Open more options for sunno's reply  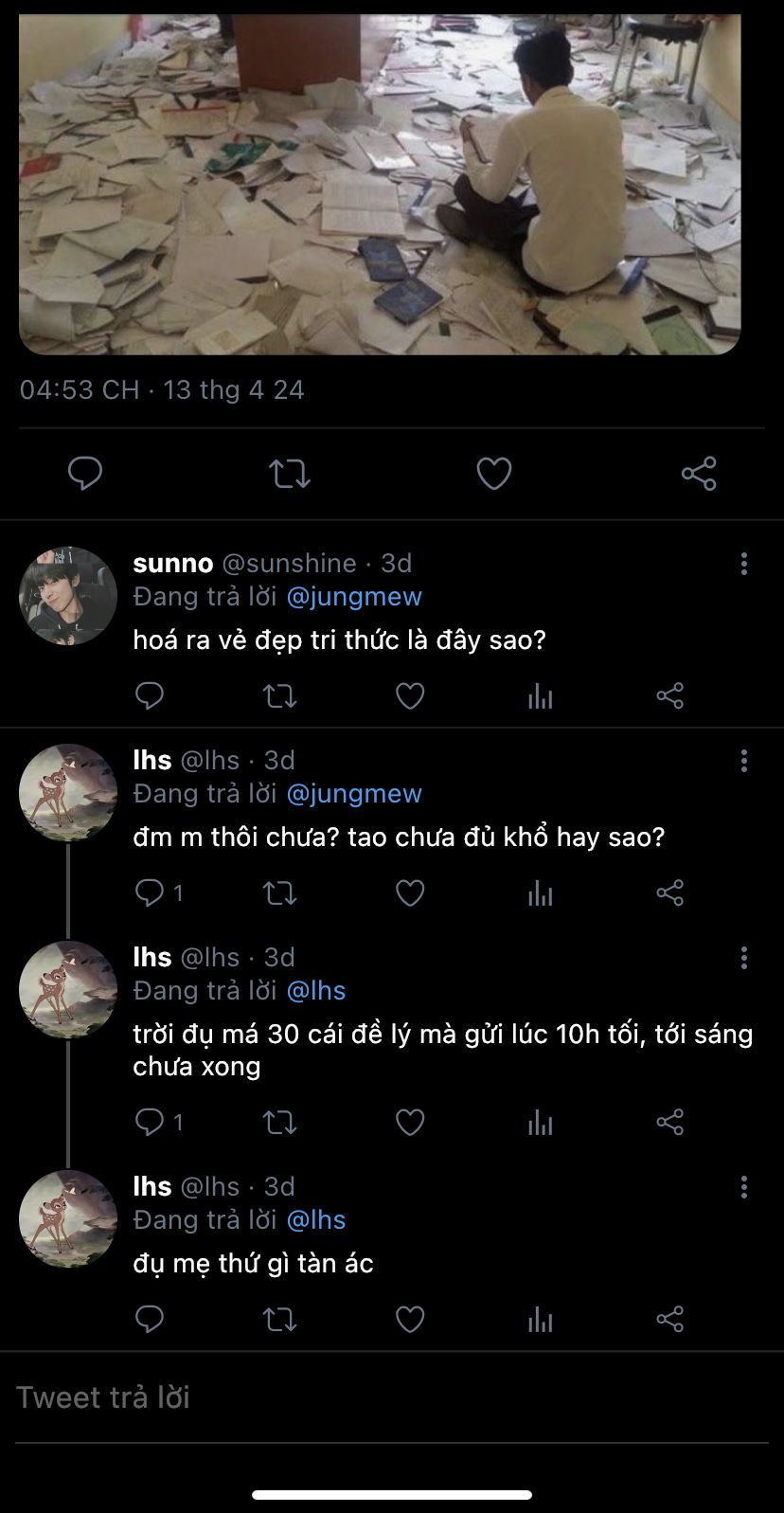[x=744, y=564]
